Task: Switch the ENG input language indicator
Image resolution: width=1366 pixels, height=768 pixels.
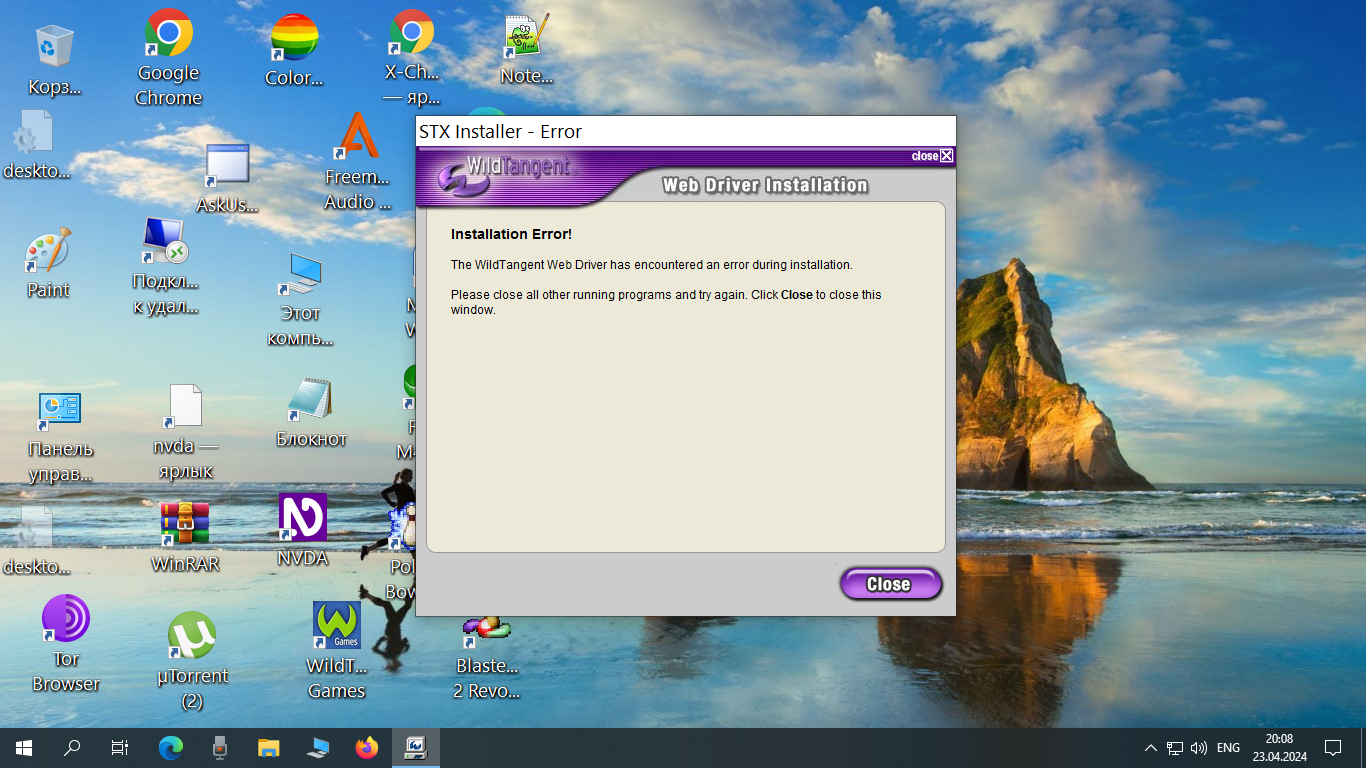Action: tap(1228, 747)
